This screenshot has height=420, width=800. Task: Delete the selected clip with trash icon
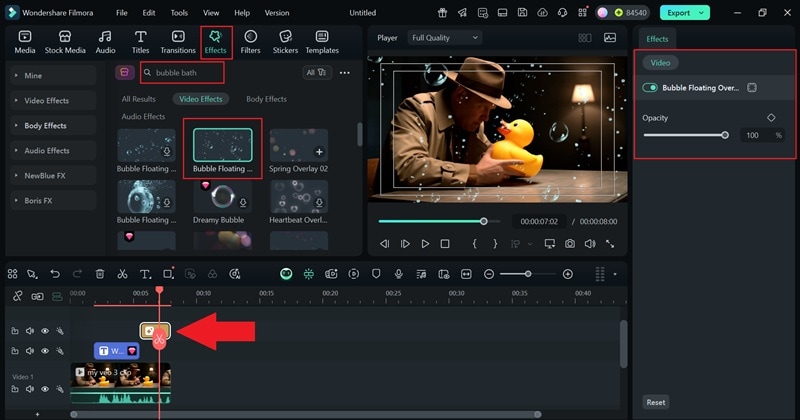[x=100, y=274]
